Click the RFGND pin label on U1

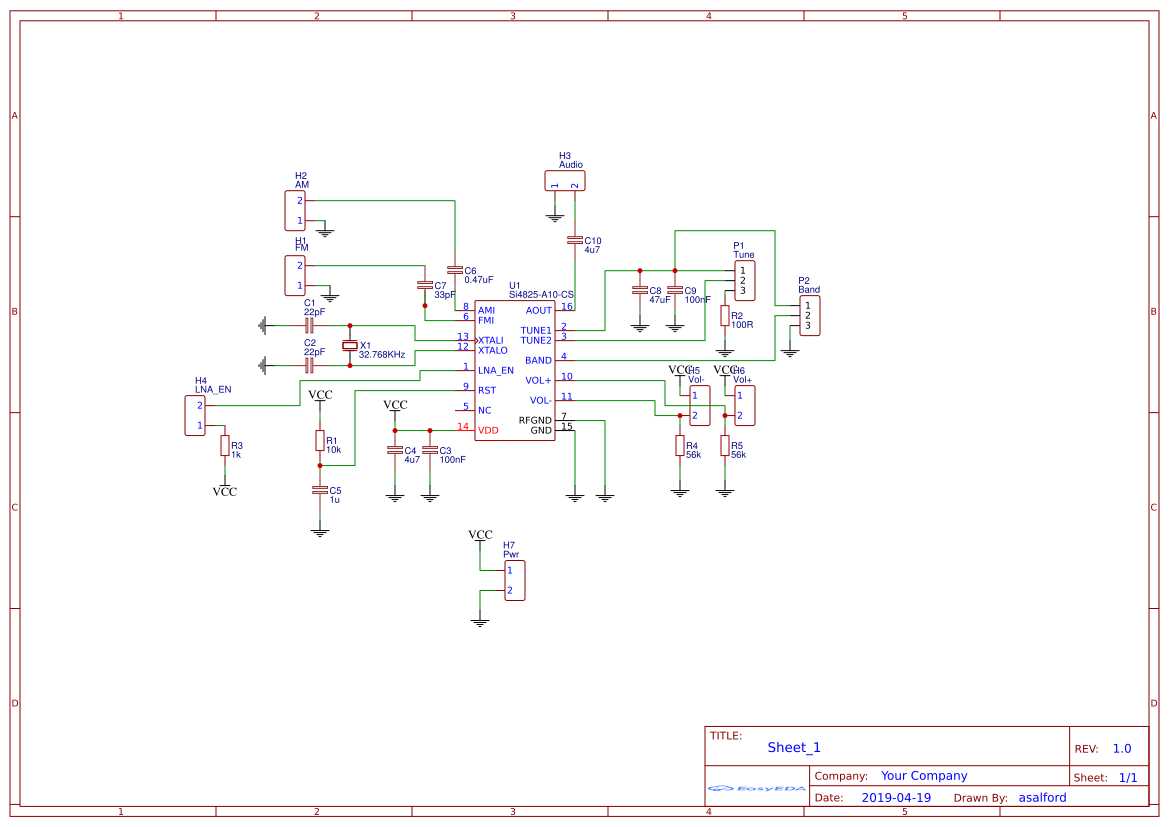535,421
